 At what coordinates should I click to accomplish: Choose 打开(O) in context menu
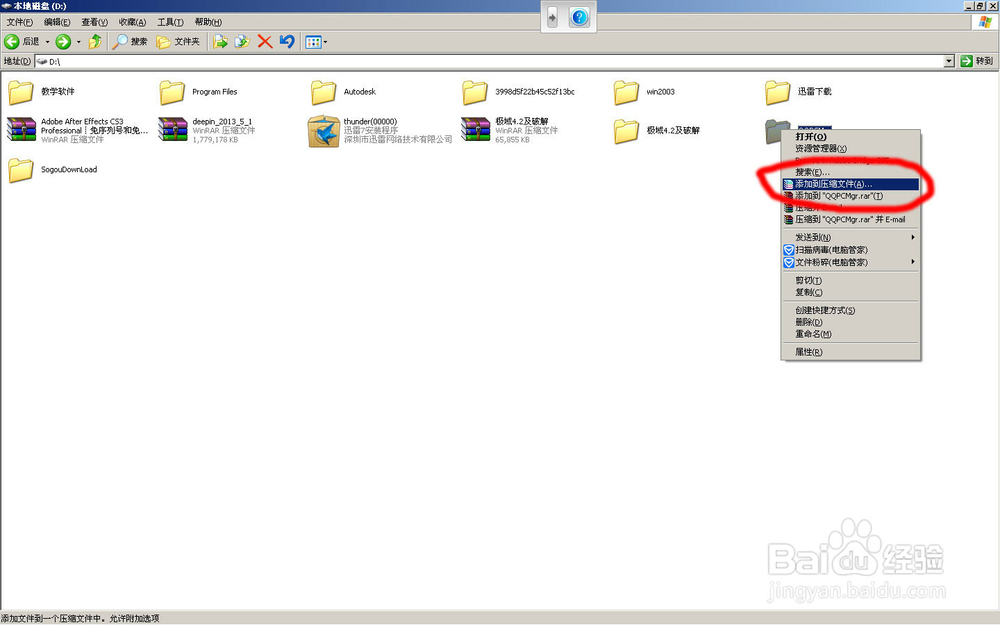[851, 136]
